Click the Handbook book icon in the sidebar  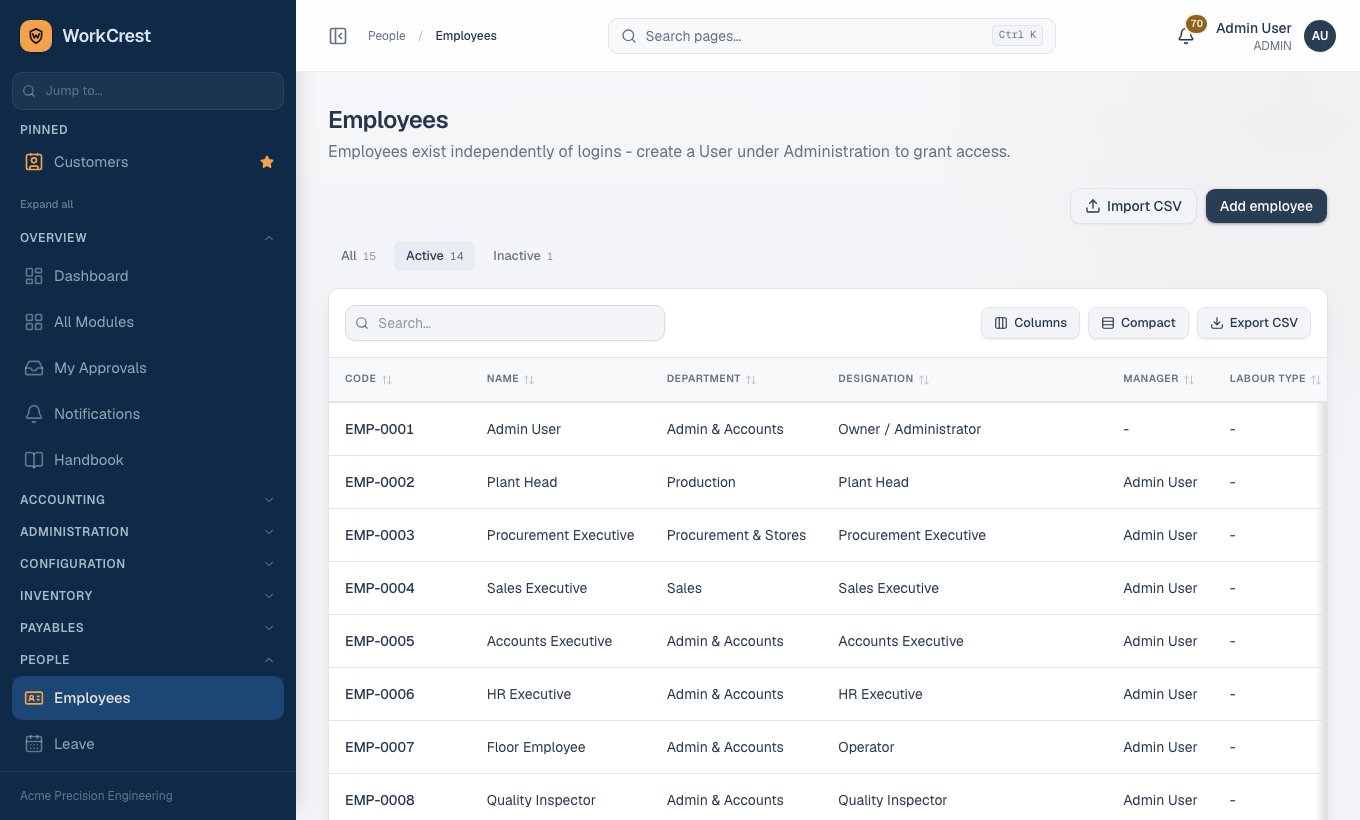34,460
